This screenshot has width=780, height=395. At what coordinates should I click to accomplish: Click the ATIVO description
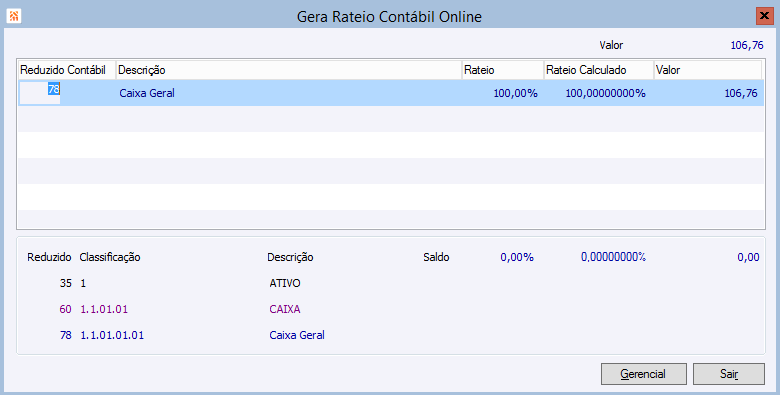285,283
